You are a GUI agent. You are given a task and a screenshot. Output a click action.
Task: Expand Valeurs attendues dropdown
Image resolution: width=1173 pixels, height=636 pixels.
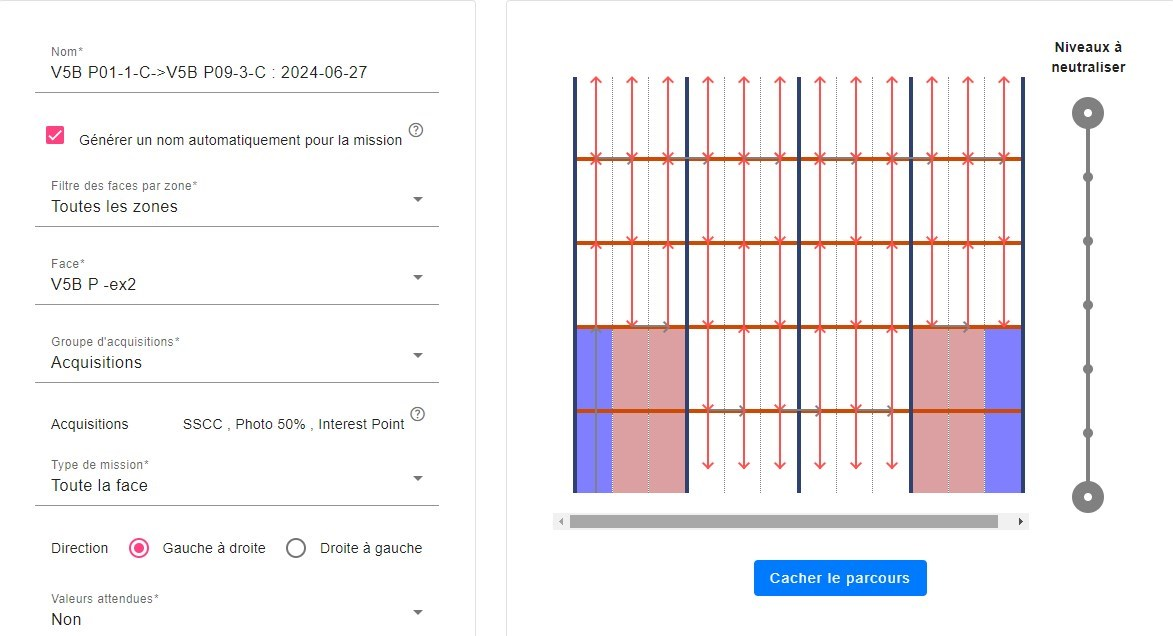coord(236,612)
